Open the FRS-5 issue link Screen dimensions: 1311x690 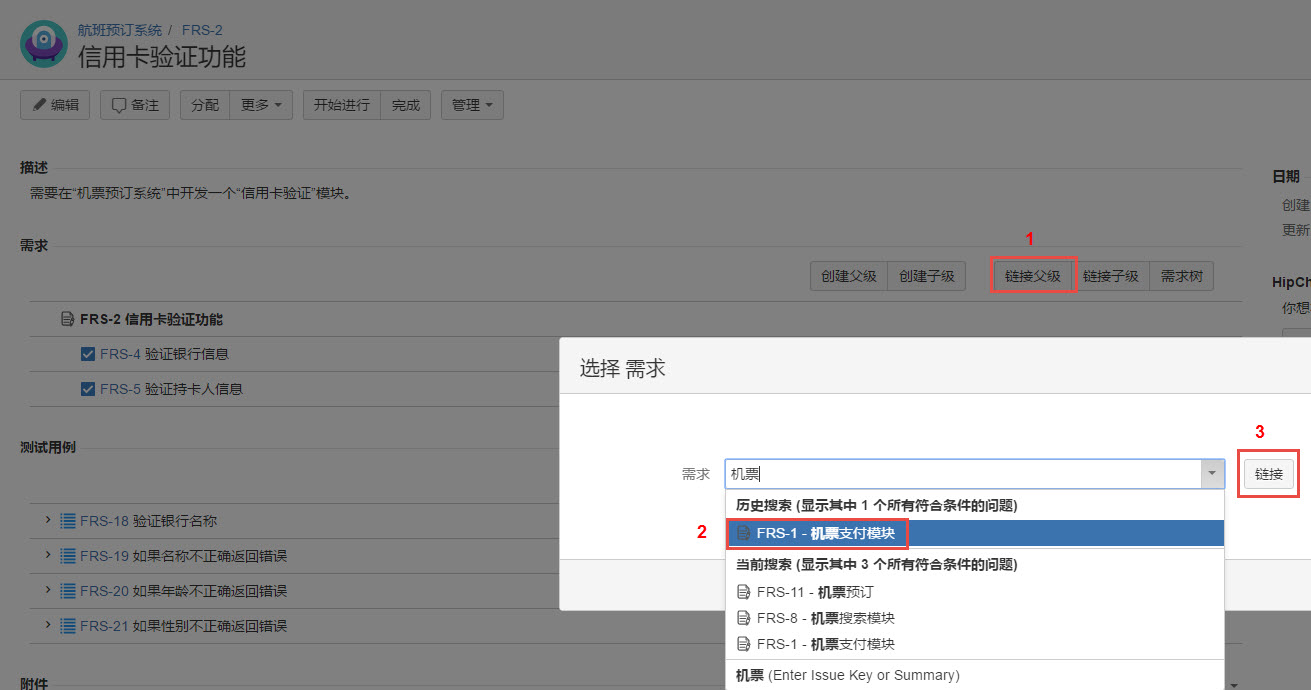click(x=120, y=389)
